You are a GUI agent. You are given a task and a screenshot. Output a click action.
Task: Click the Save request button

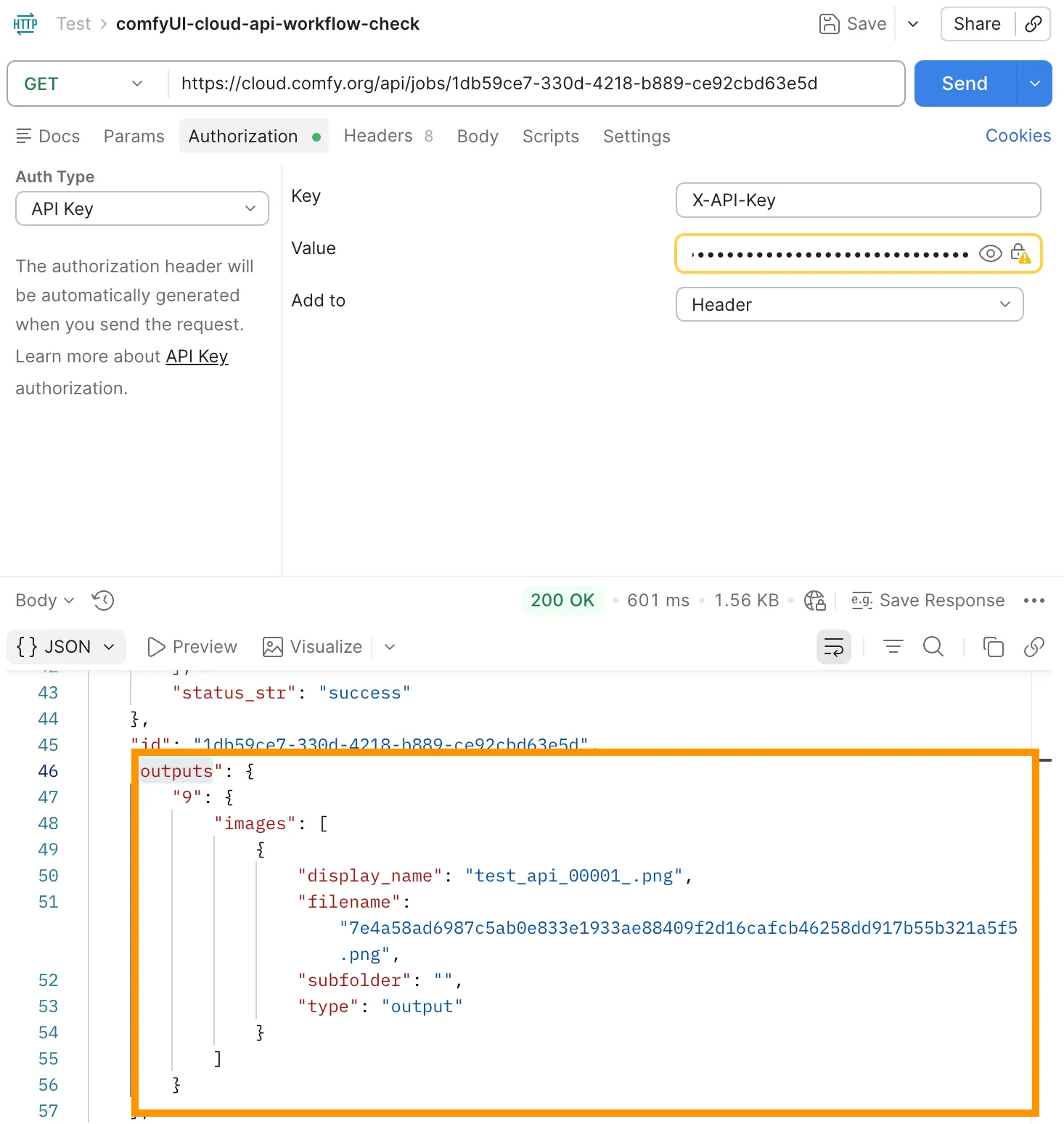coord(853,24)
